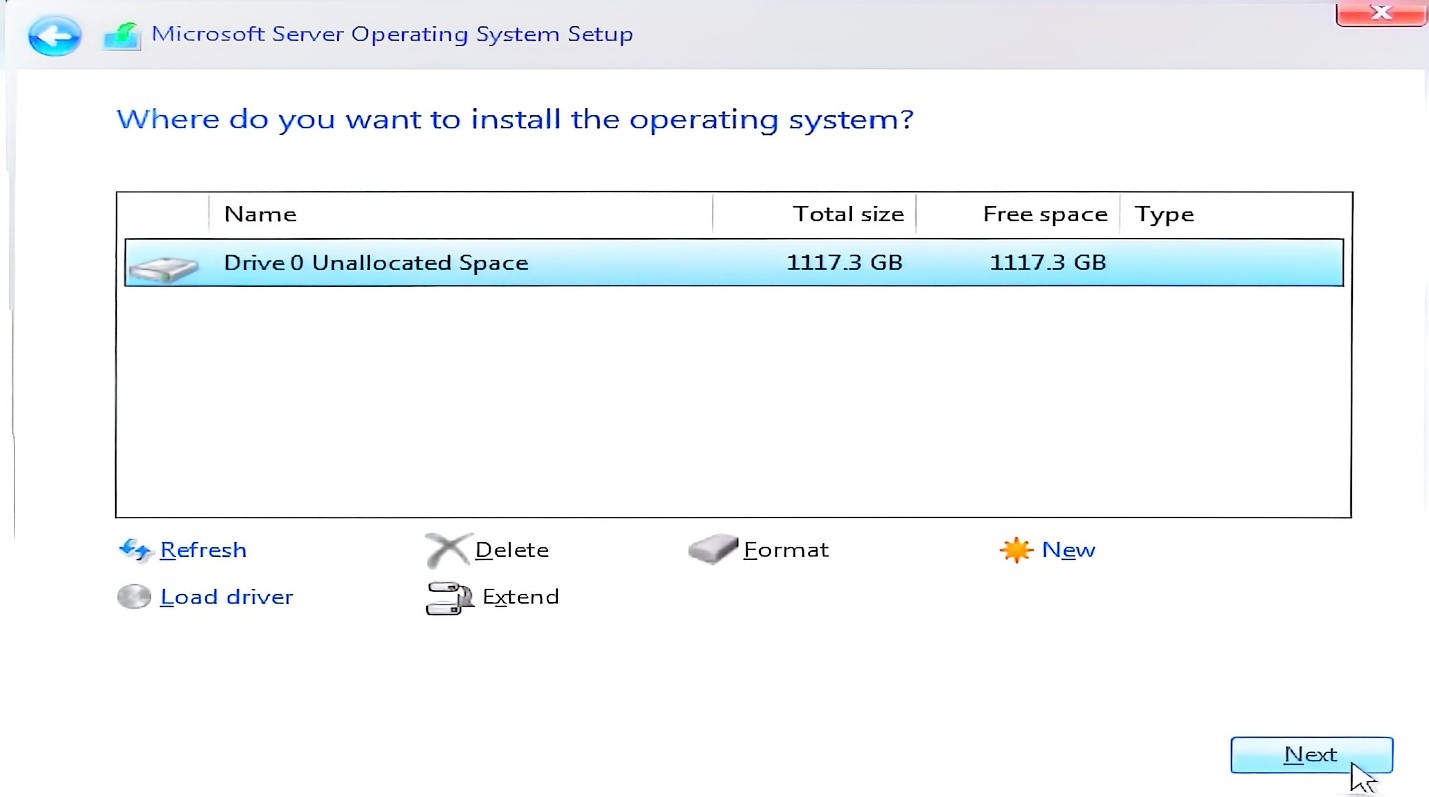This screenshot has height=797, width=1429.
Task: Create a partition with the New link
Action: (x=1069, y=550)
